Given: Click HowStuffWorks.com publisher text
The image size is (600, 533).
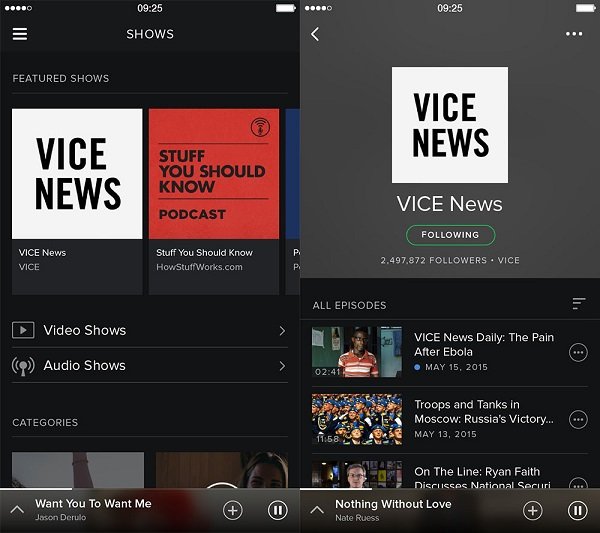Looking at the screenshot, I should pyautogui.click(x=199, y=267).
